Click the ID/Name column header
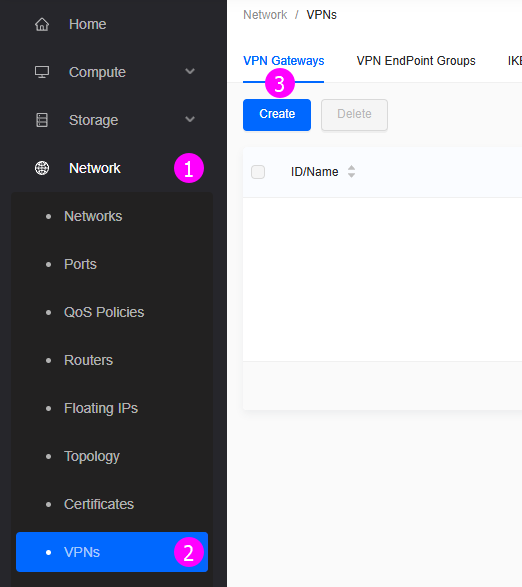This screenshot has width=522, height=587. (x=315, y=172)
